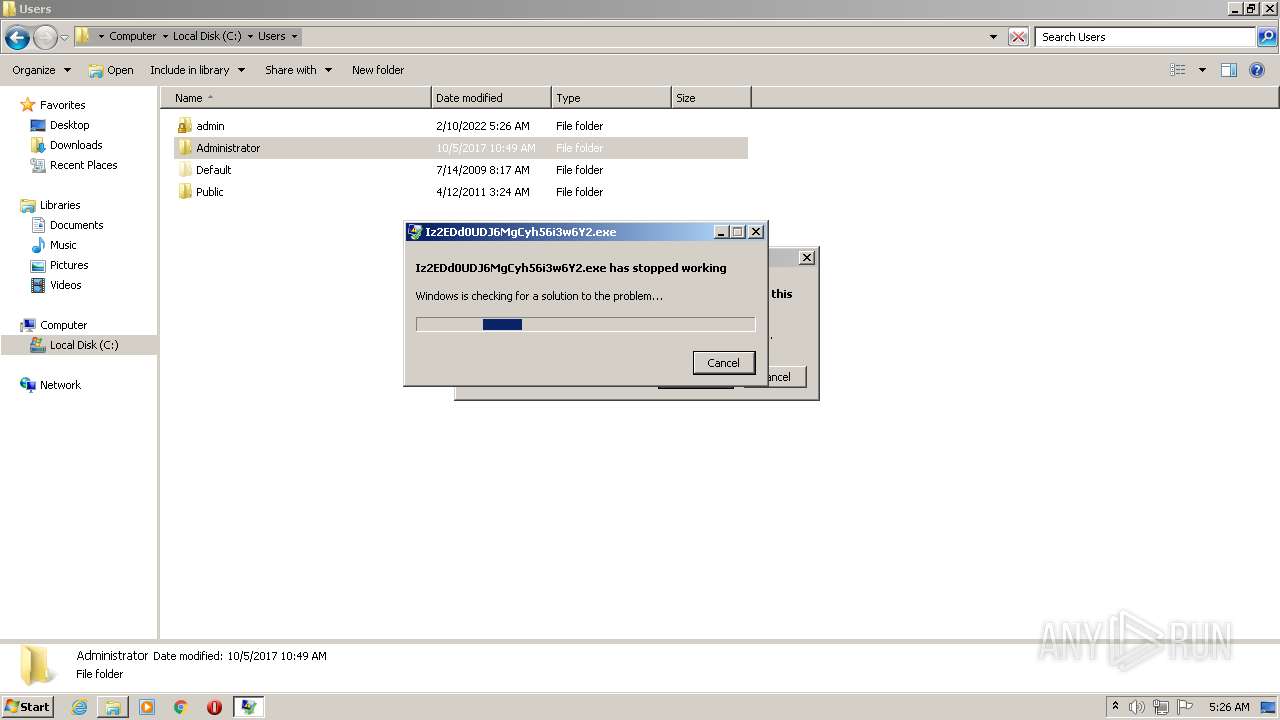The width and height of the screenshot is (1280, 720).
Task: Click the Search Users input field
Action: [x=1145, y=37]
